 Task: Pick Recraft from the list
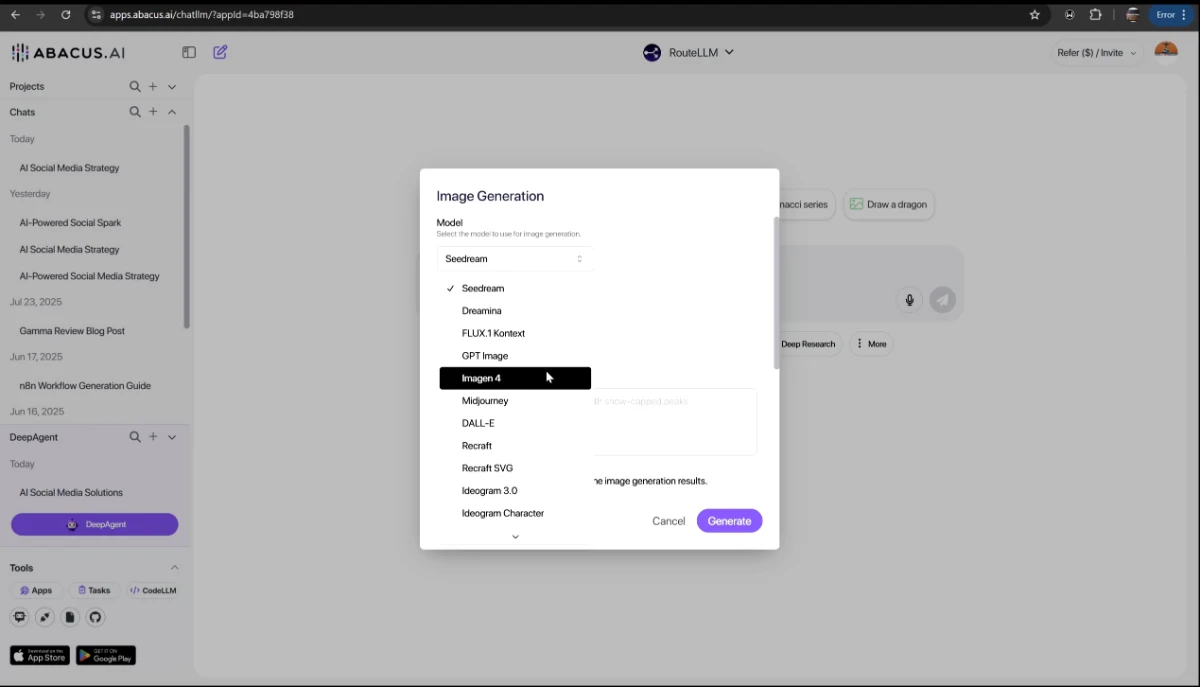515,446
